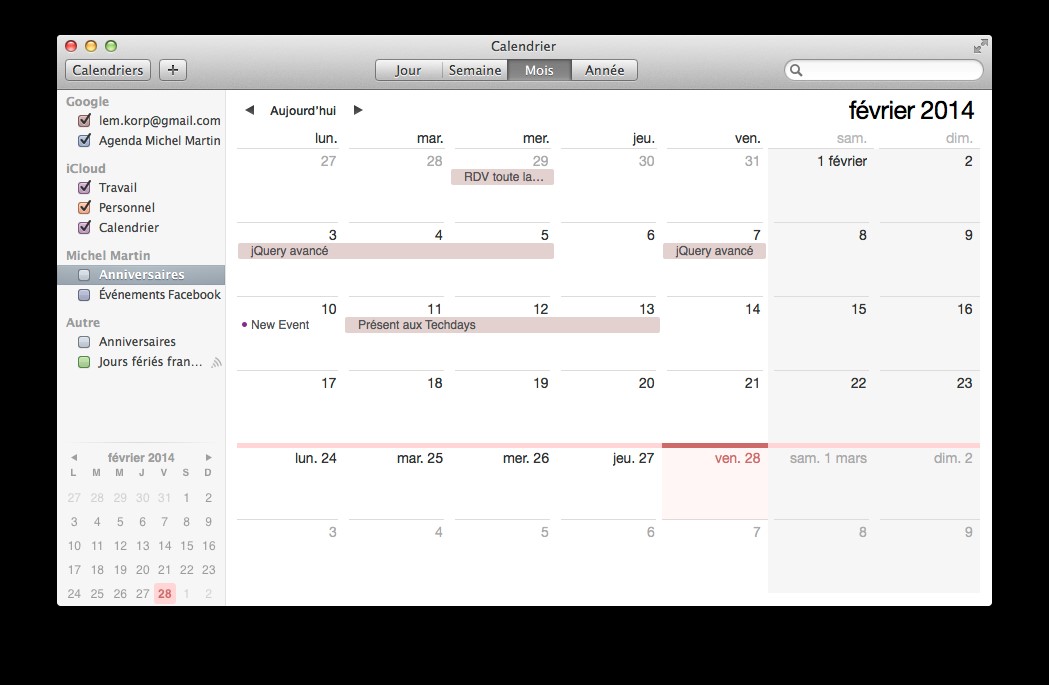Click purple dot of New Event
This screenshot has height=685, width=1049.
coord(244,325)
